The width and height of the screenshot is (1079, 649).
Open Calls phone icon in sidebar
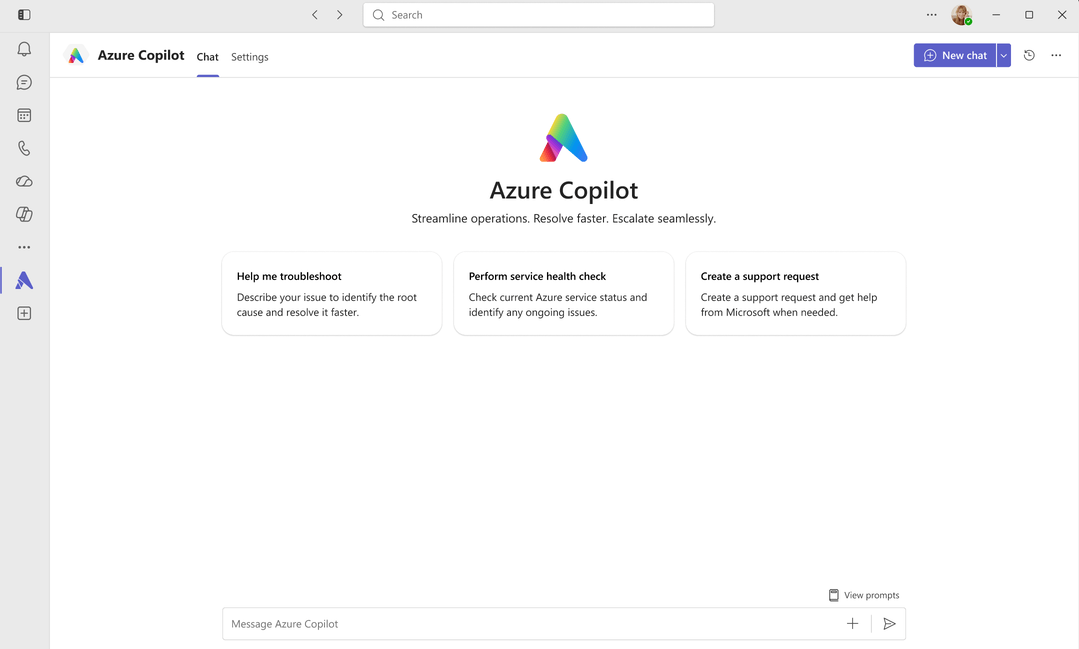pos(24,148)
